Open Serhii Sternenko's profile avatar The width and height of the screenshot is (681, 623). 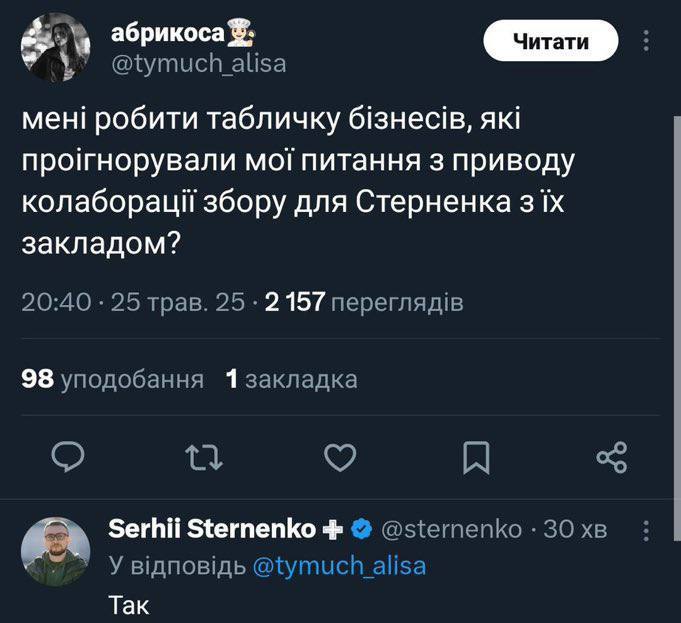point(56,551)
